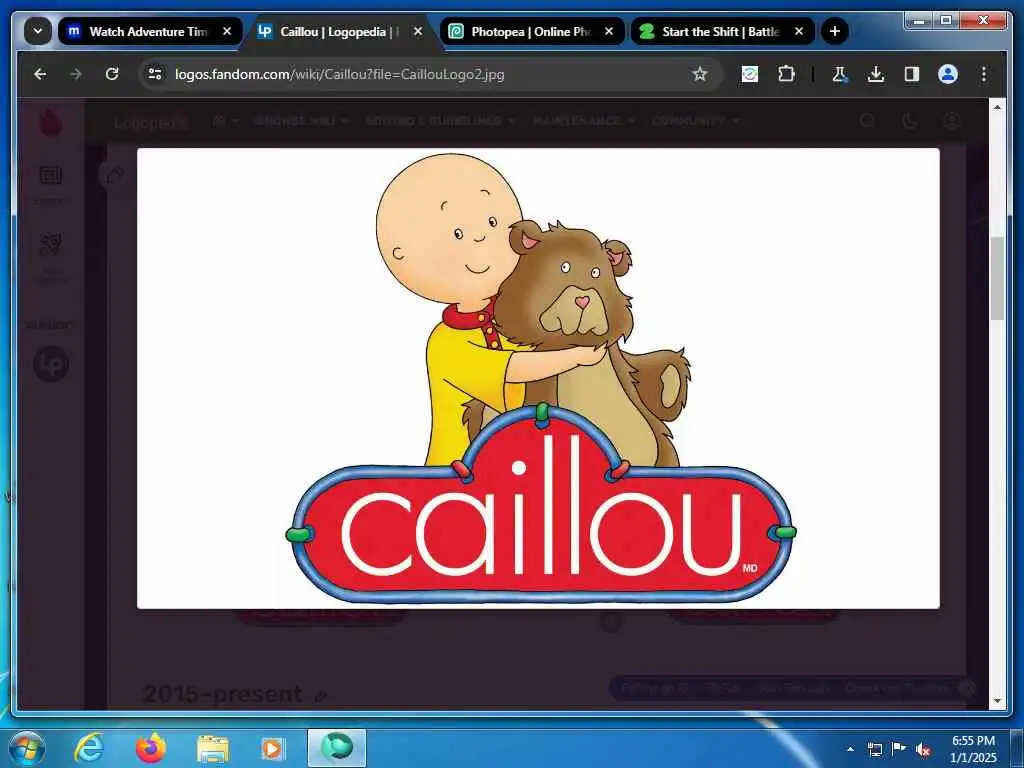
Task: Show hidden system tray icons
Action: (850, 749)
